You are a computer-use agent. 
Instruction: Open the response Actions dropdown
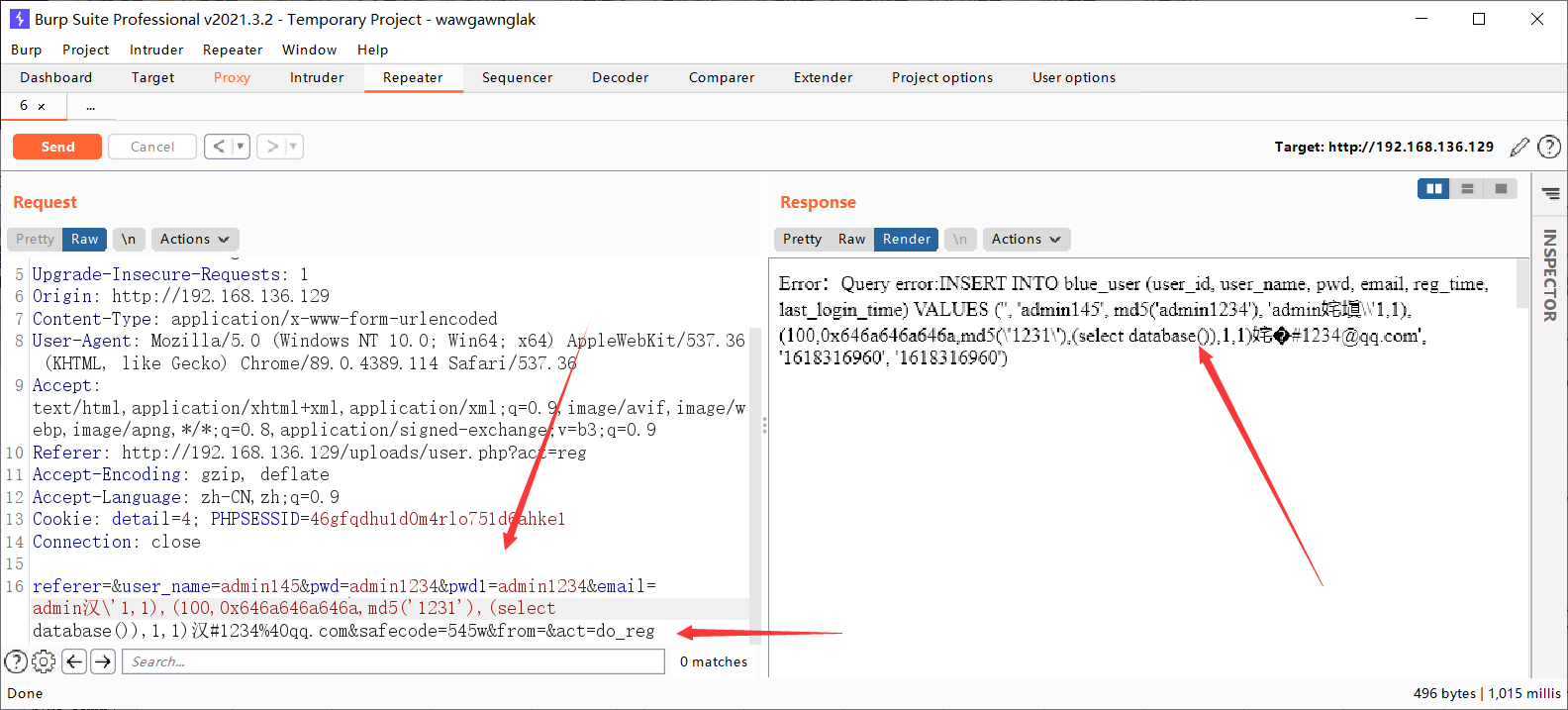click(x=1027, y=239)
